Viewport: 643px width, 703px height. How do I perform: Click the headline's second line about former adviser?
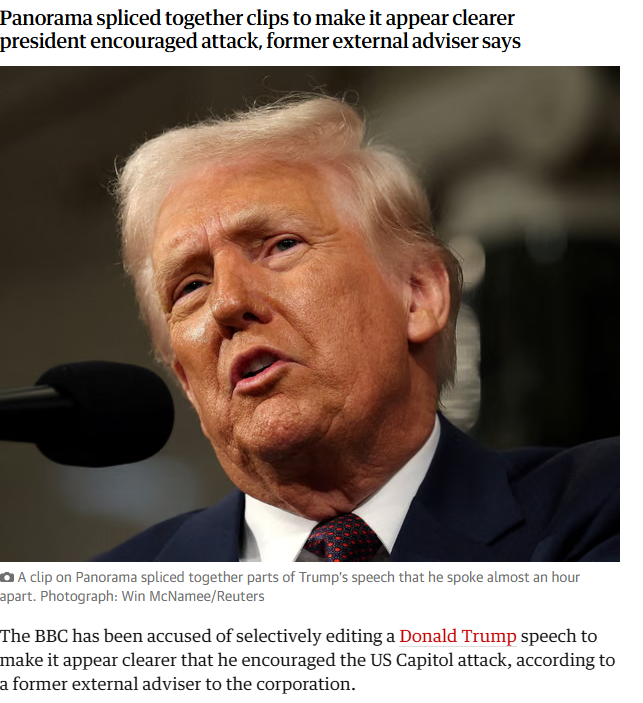click(260, 41)
